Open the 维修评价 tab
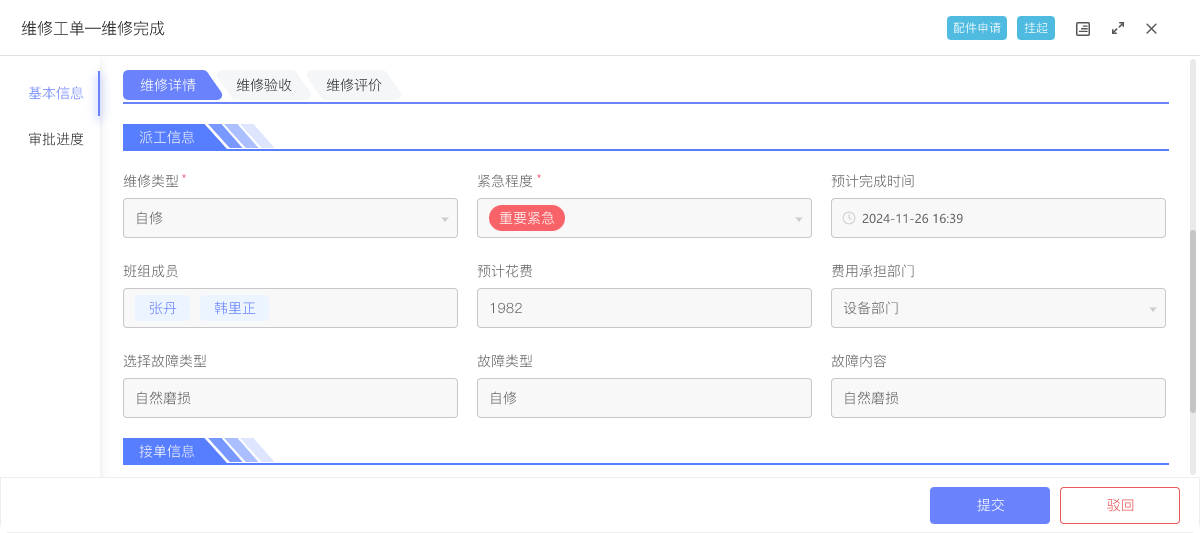 (x=354, y=86)
